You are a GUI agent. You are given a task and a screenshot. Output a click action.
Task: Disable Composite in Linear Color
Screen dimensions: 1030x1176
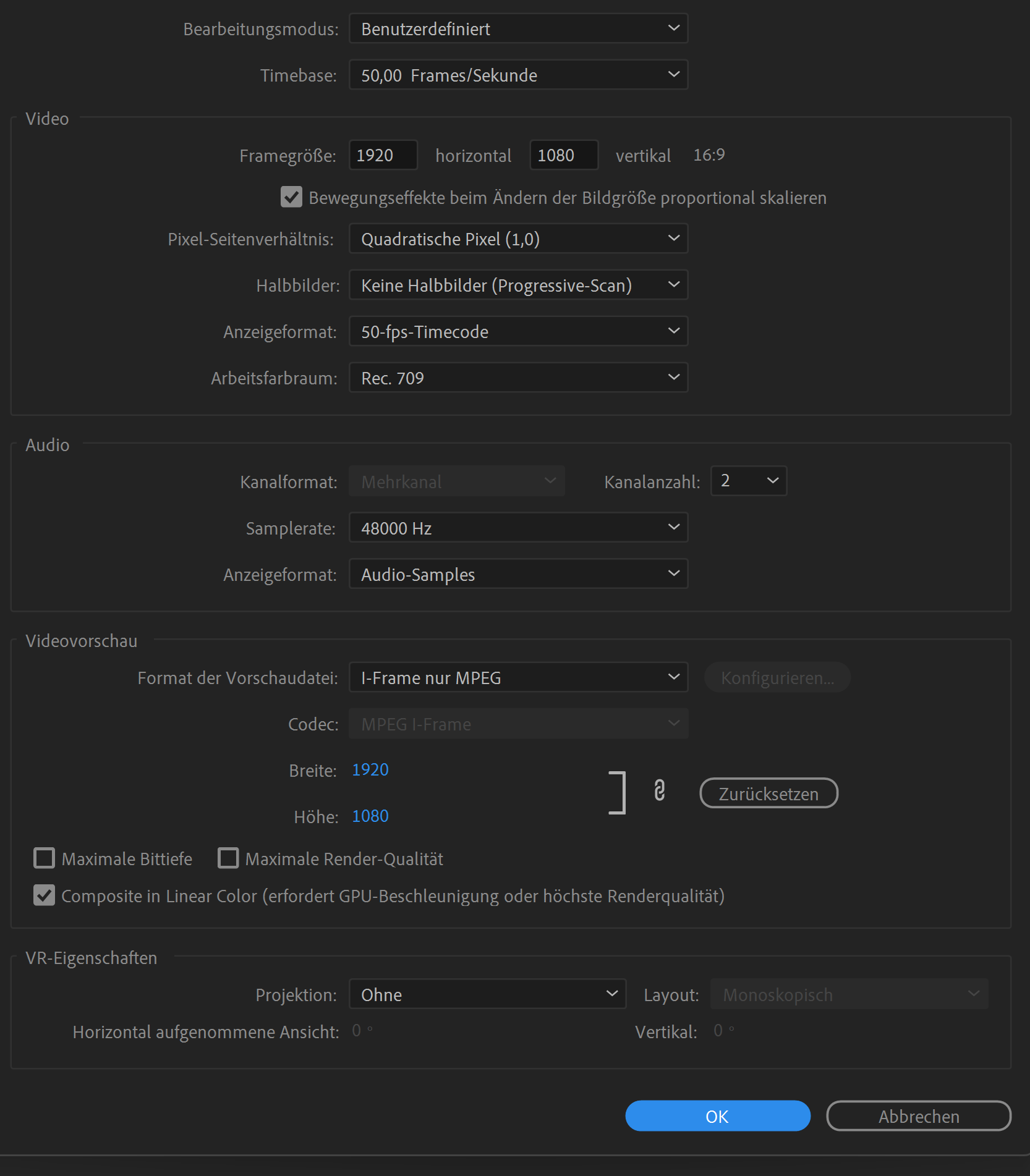pos(44,895)
